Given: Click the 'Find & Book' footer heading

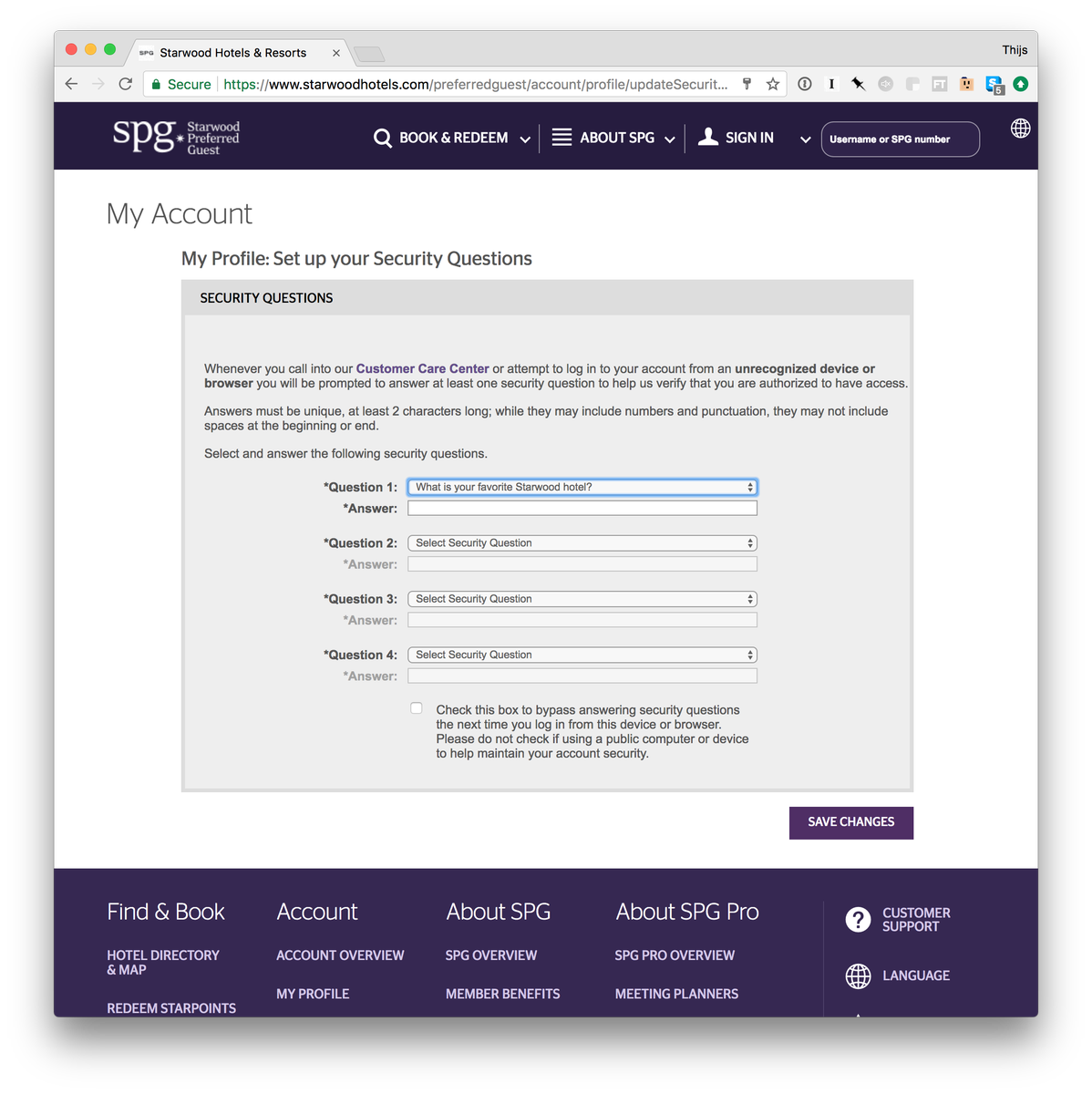Looking at the screenshot, I should point(166,912).
